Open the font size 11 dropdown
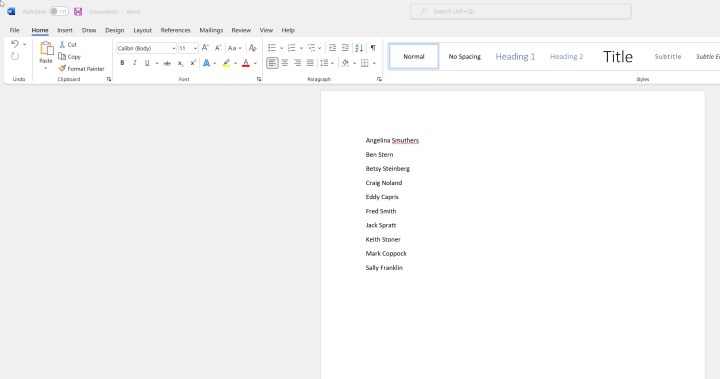Screen dimensions: 720x379 (x=195, y=48)
